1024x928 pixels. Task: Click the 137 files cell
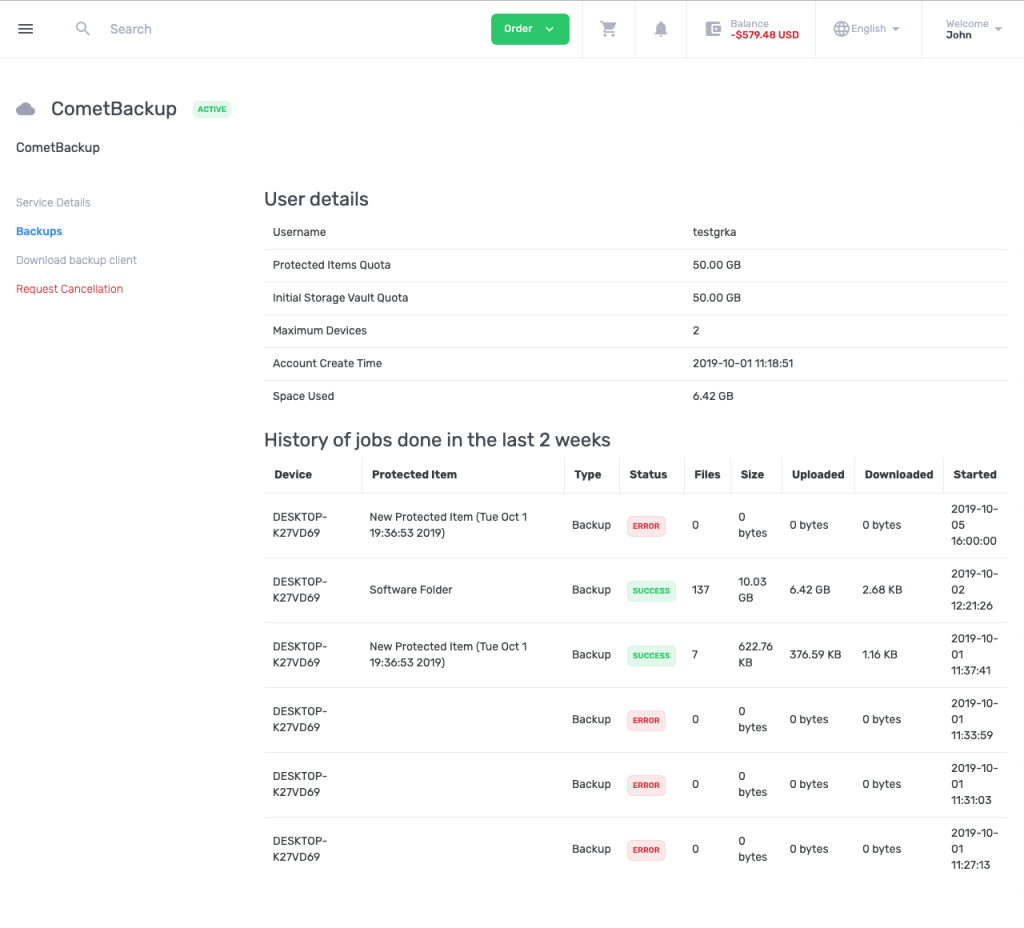701,590
